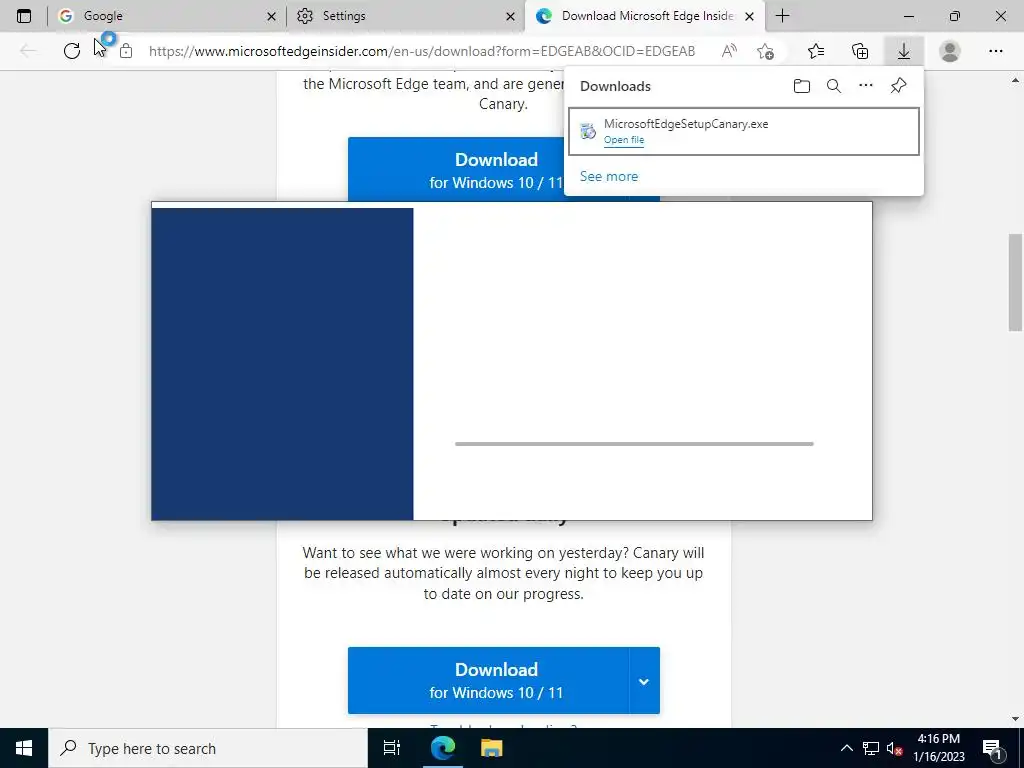
Task: Close the Settings tab
Action: point(511,16)
